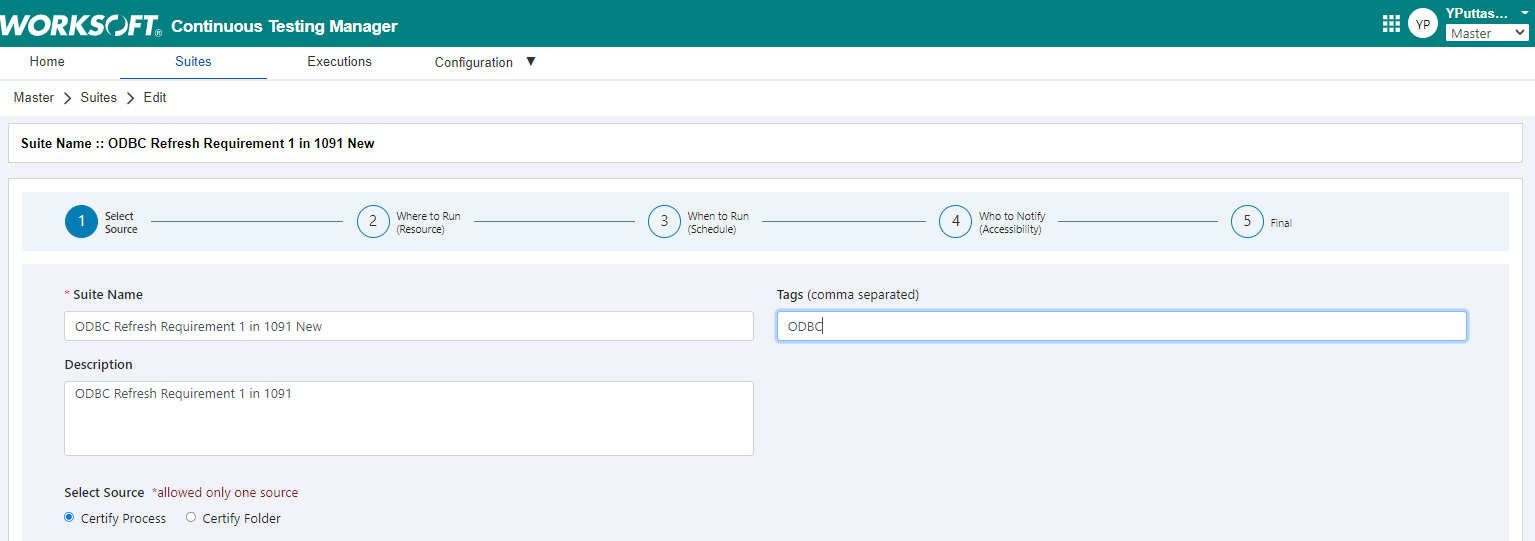Jump to step 3 When to Run
Screen dimensions: 1535x541
pyautogui.click(x=664, y=222)
